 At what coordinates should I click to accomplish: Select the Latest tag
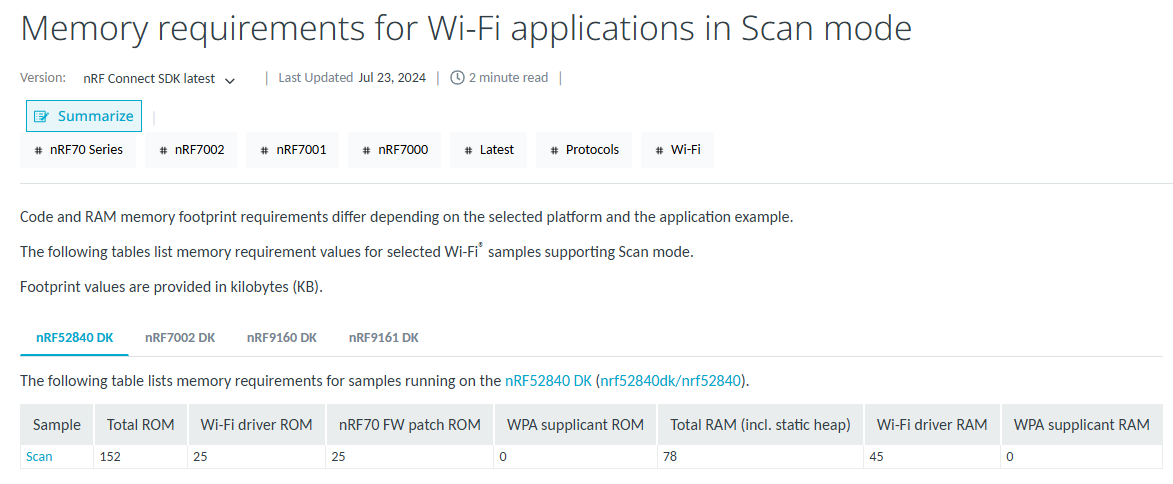[489, 150]
